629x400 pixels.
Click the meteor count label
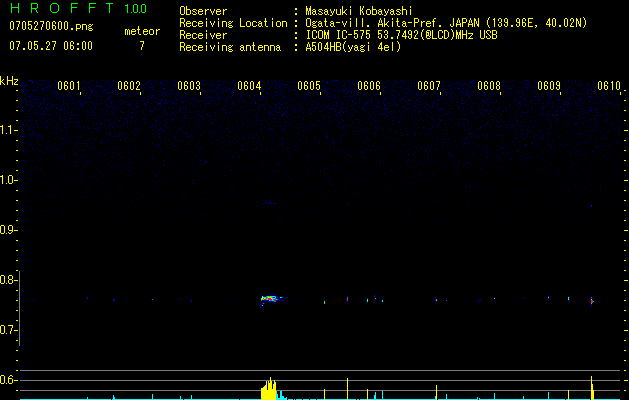click(142, 31)
